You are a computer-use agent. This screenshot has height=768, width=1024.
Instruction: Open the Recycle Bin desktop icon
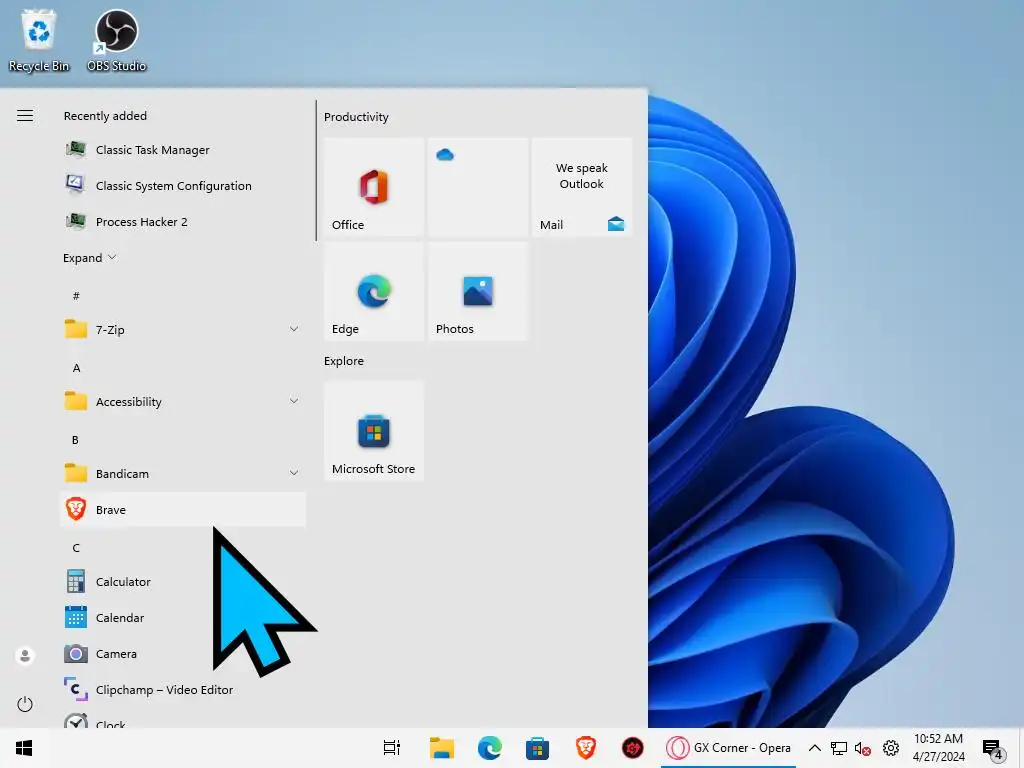[39, 40]
